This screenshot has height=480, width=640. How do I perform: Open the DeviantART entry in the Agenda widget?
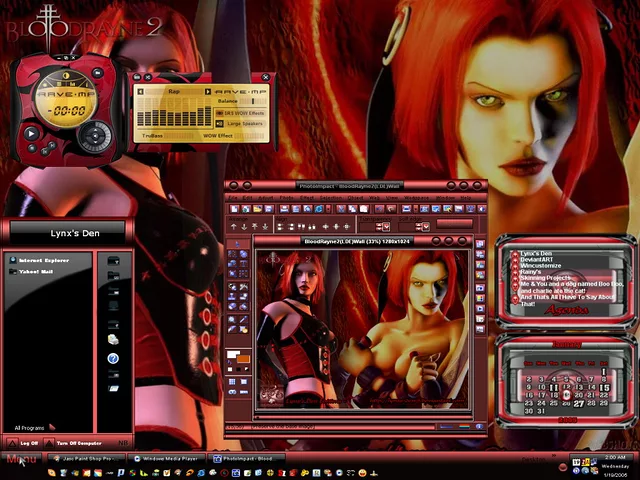pos(536,259)
